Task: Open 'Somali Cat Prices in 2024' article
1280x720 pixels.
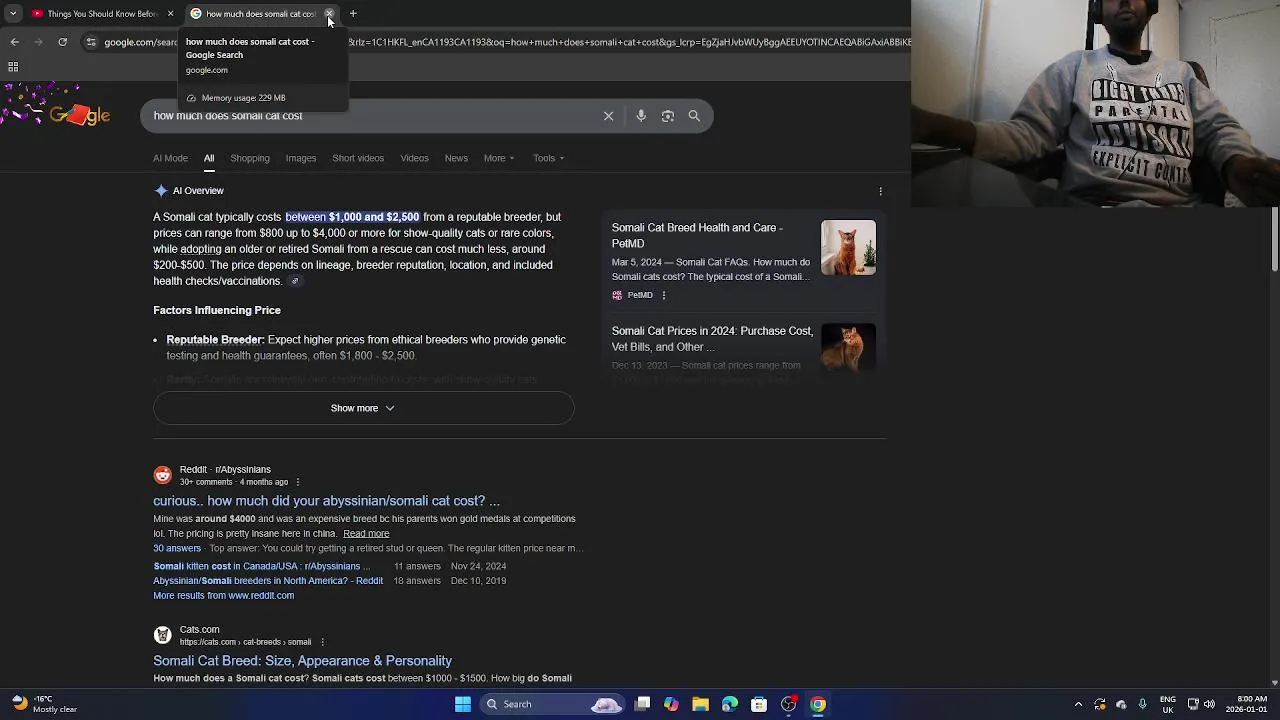Action: tap(712, 339)
